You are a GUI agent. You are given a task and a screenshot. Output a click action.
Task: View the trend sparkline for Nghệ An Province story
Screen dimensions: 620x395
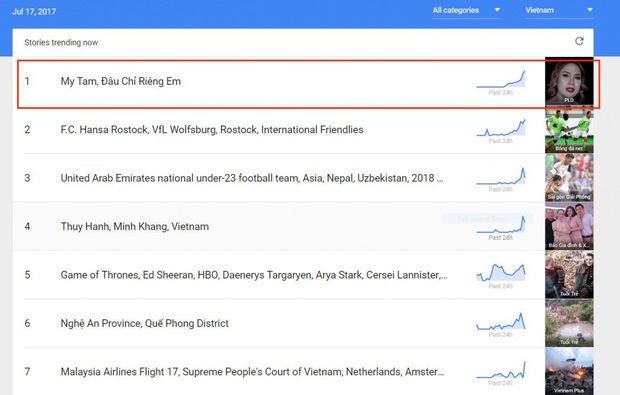pyautogui.click(x=501, y=321)
